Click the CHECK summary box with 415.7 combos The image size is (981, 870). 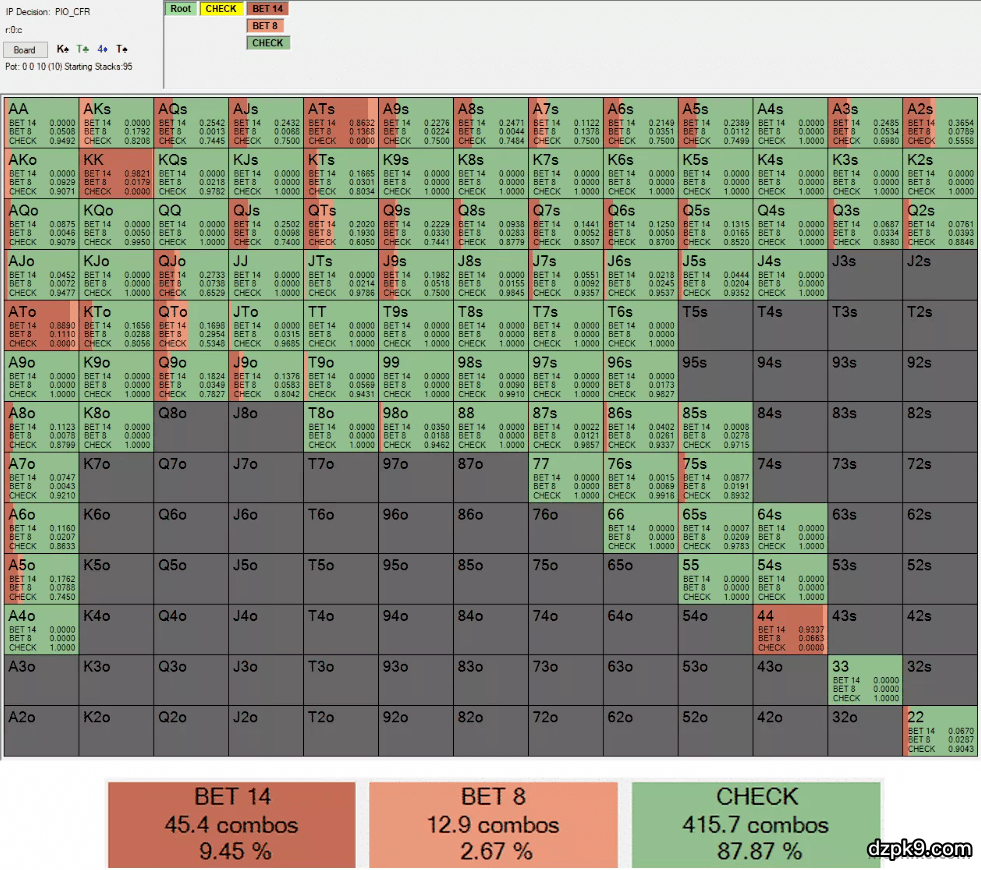click(756, 824)
